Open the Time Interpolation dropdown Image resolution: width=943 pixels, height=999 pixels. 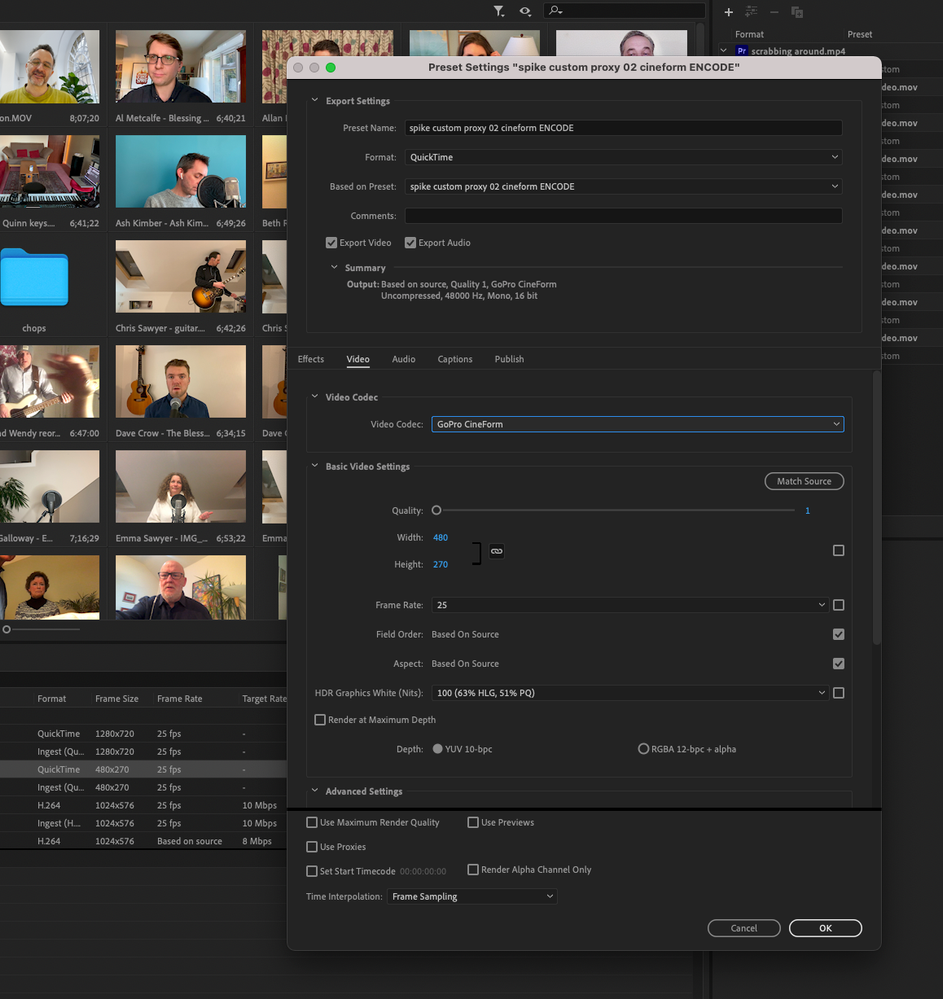click(x=472, y=896)
